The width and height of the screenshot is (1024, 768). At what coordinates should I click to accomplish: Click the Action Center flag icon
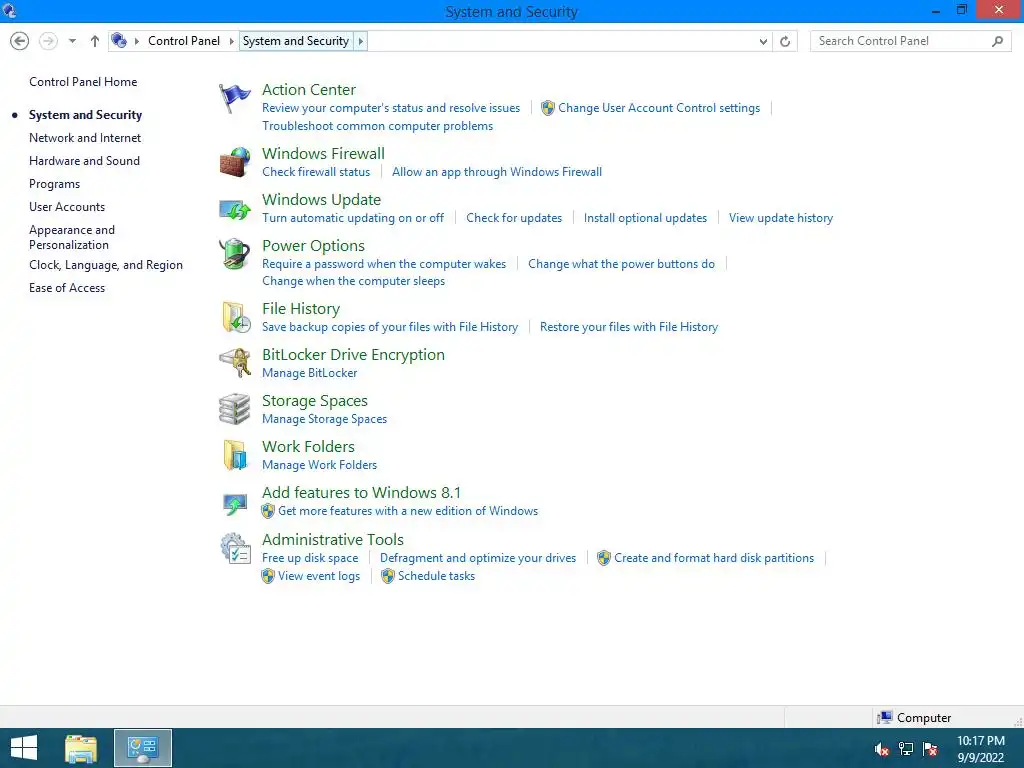pyautogui.click(x=234, y=99)
